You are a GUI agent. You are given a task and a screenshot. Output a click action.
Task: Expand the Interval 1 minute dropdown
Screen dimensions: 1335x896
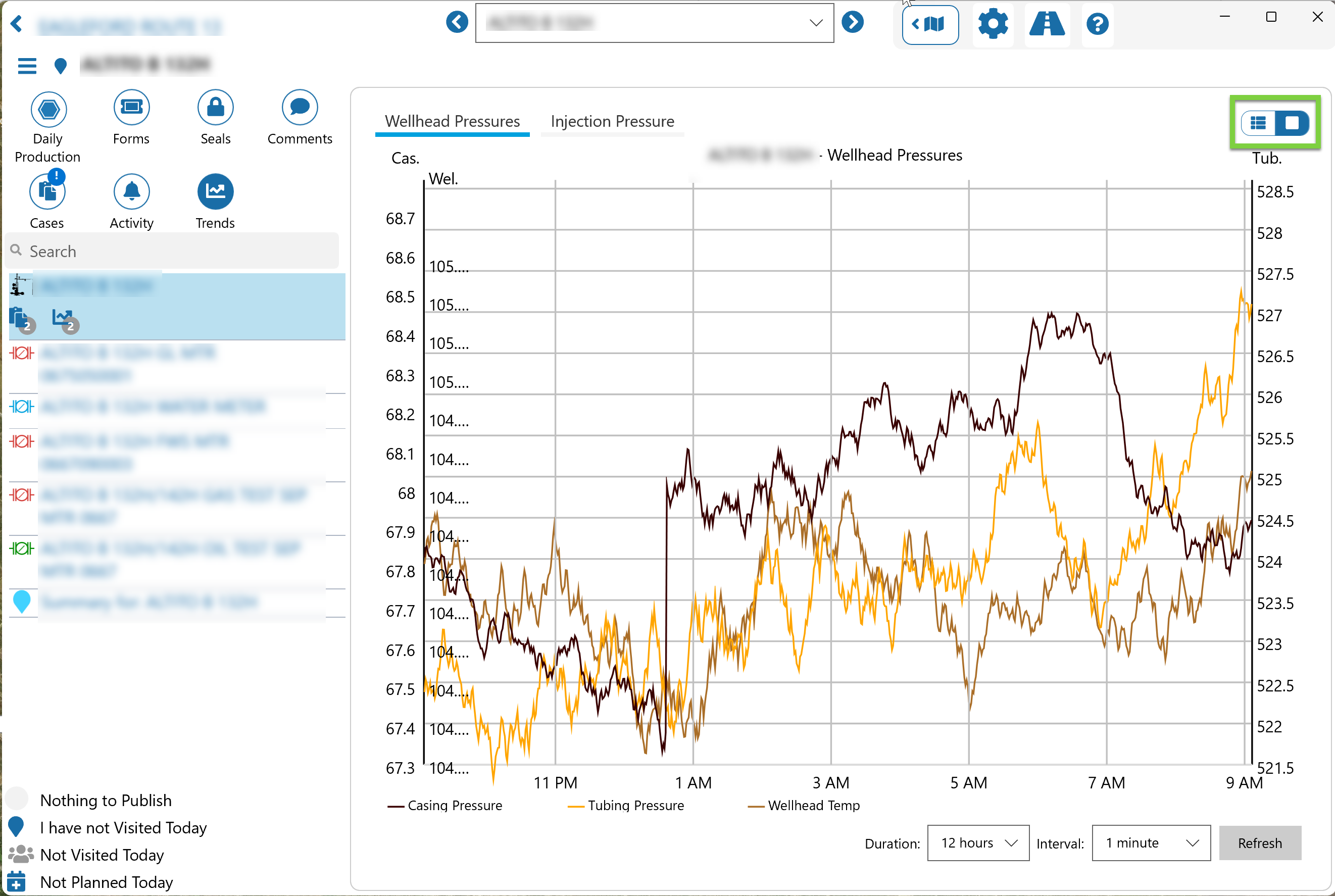(1151, 843)
